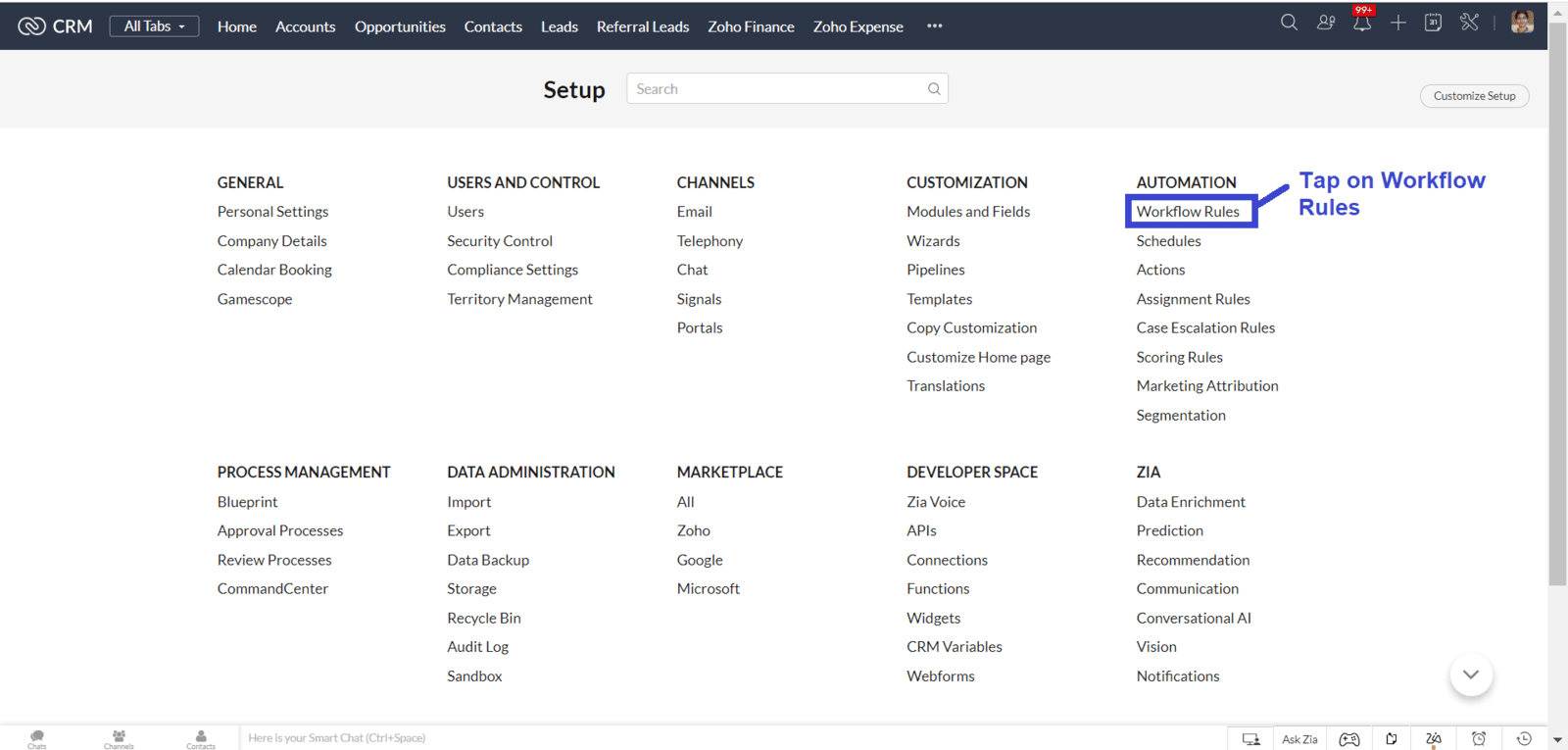The image size is (1568, 750).
Task: Expand the more modules ellipsis menu
Action: tap(935, 26)
